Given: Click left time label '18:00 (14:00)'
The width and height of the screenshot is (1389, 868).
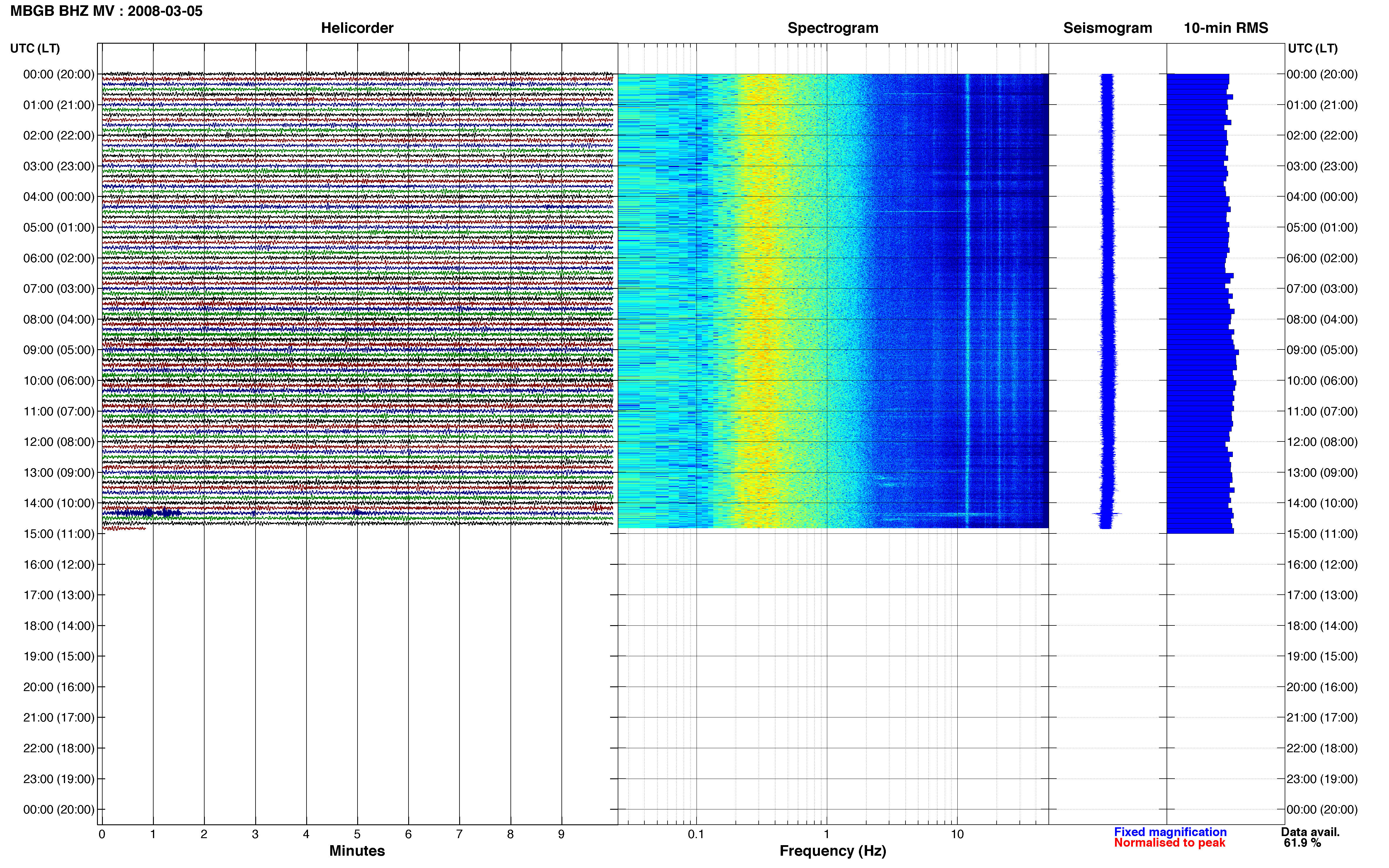Looking at the screenshot, I should click(x=59, y=626).
